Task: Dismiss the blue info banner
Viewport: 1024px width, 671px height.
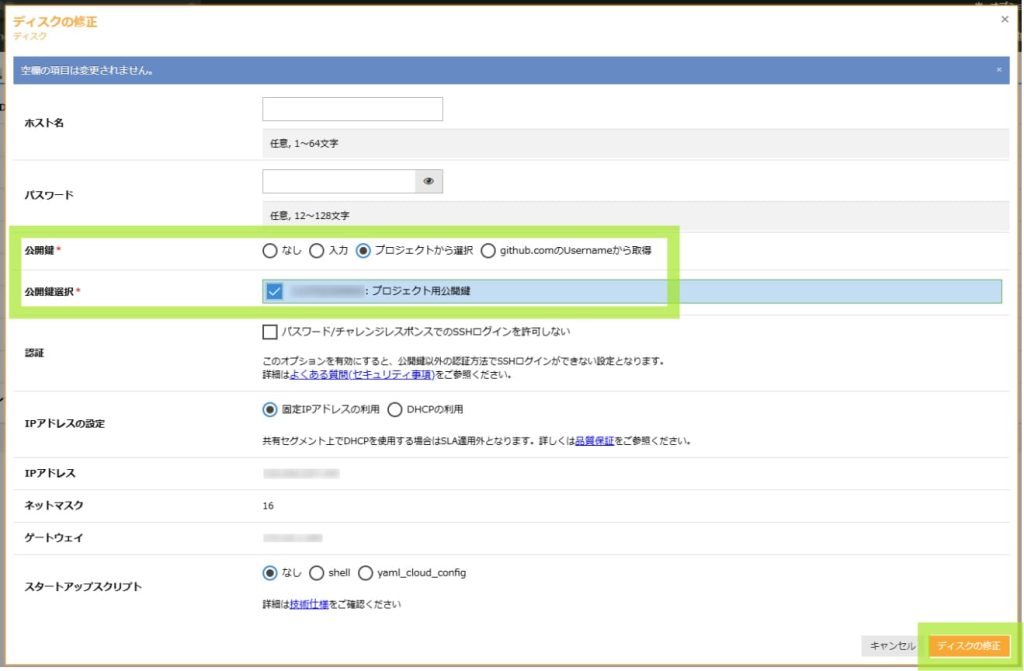Action: click(x=998, y=70)
